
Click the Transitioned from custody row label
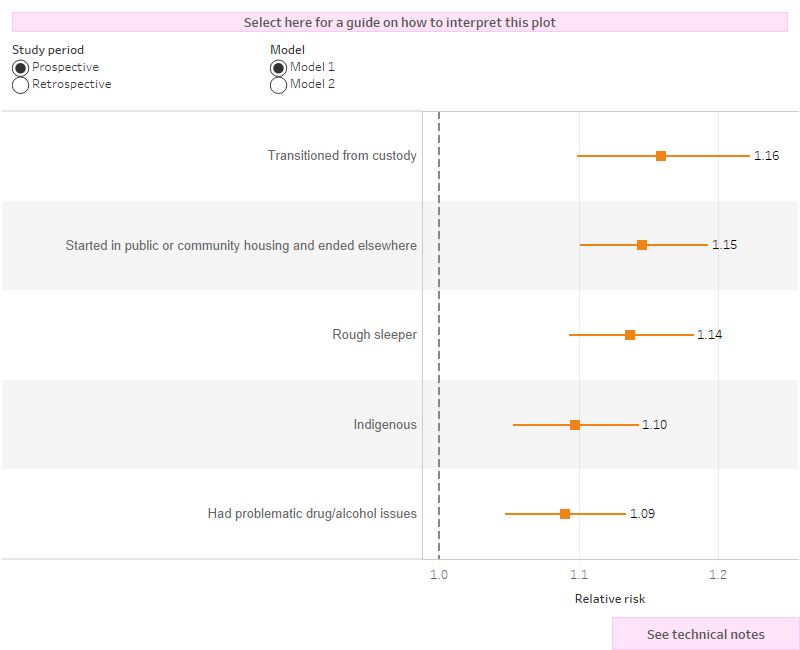pos(343,155)
